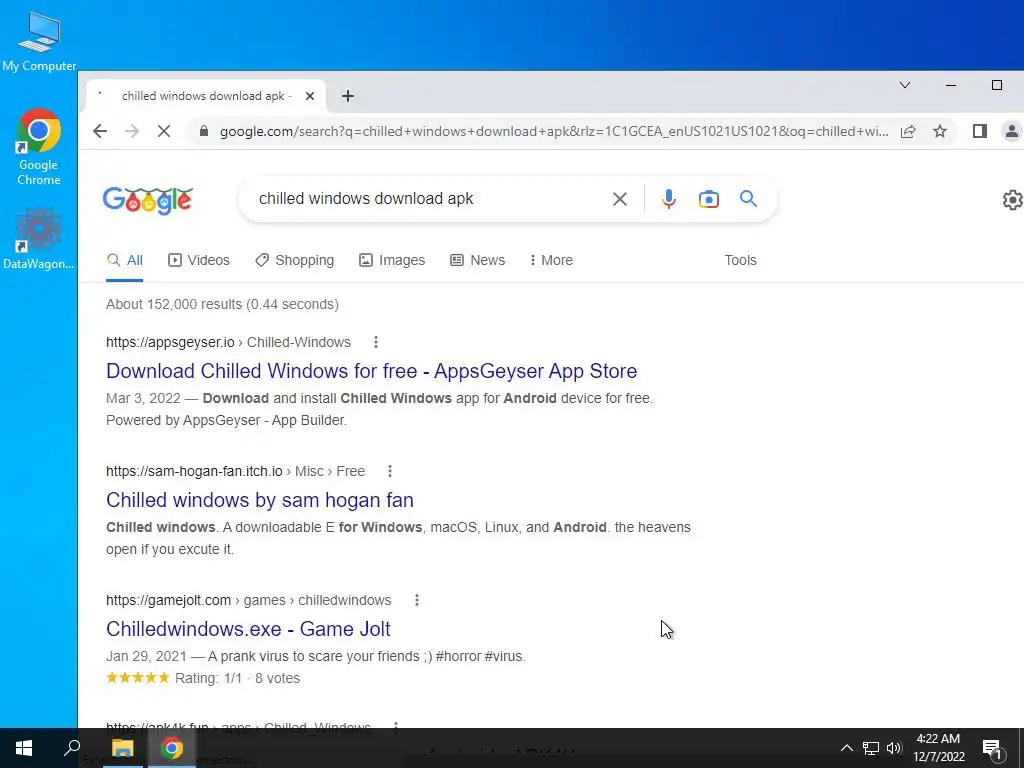This screenshot has height=768, width=1024.
Task: Open a new tab with the plus button
Action: [x=347, y=96]
